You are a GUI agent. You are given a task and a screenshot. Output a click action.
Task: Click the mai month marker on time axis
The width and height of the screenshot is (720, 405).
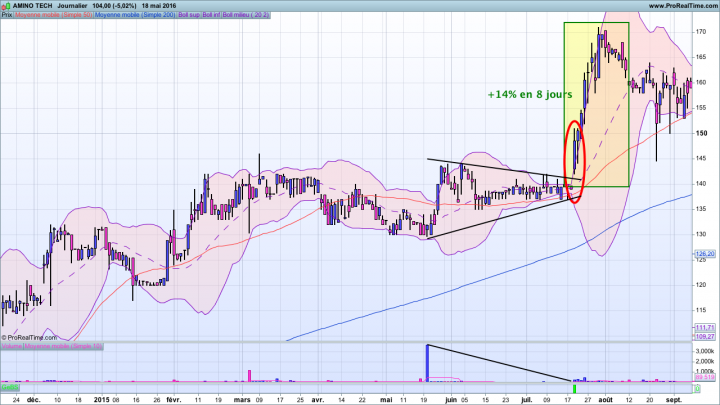386,399
